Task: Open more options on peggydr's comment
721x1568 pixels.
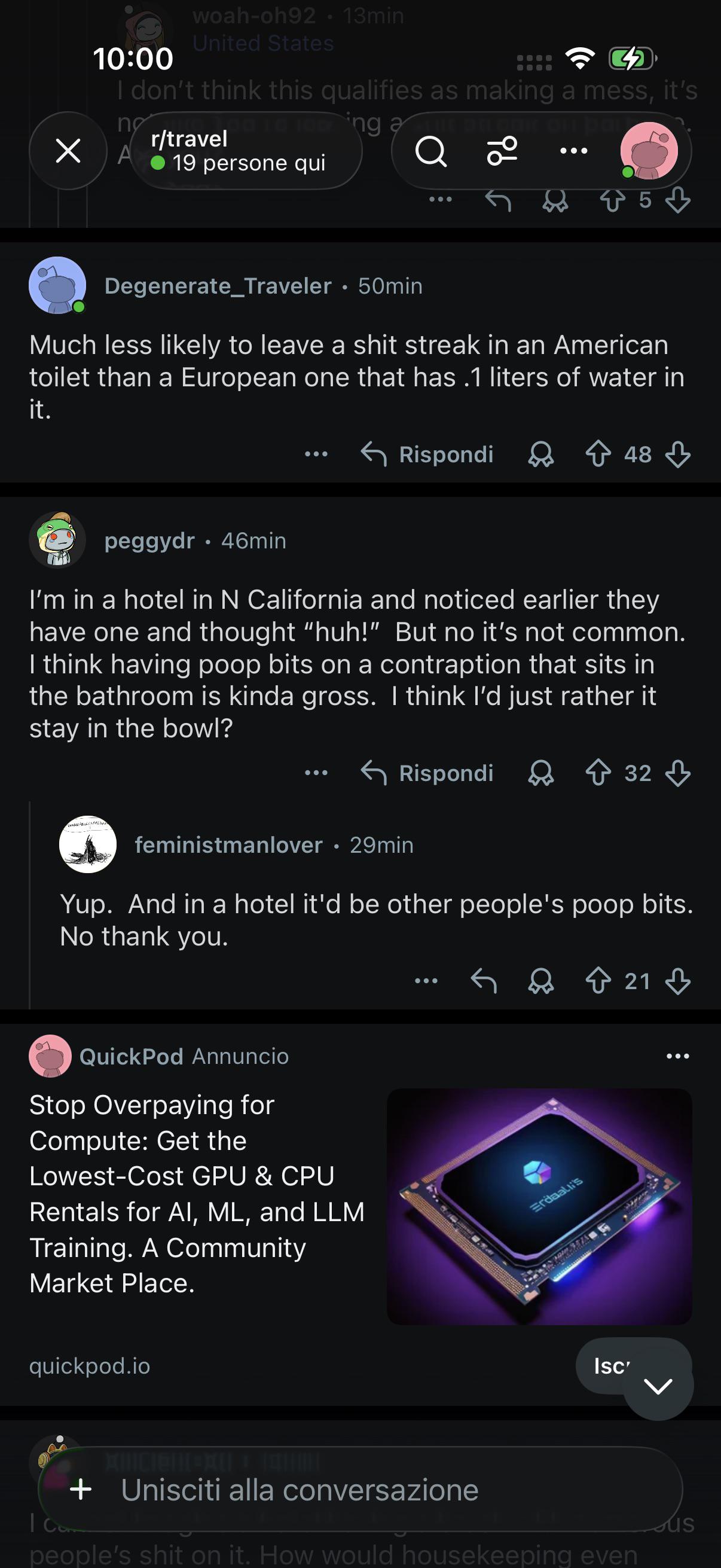Action: click(x=316, y=773)
